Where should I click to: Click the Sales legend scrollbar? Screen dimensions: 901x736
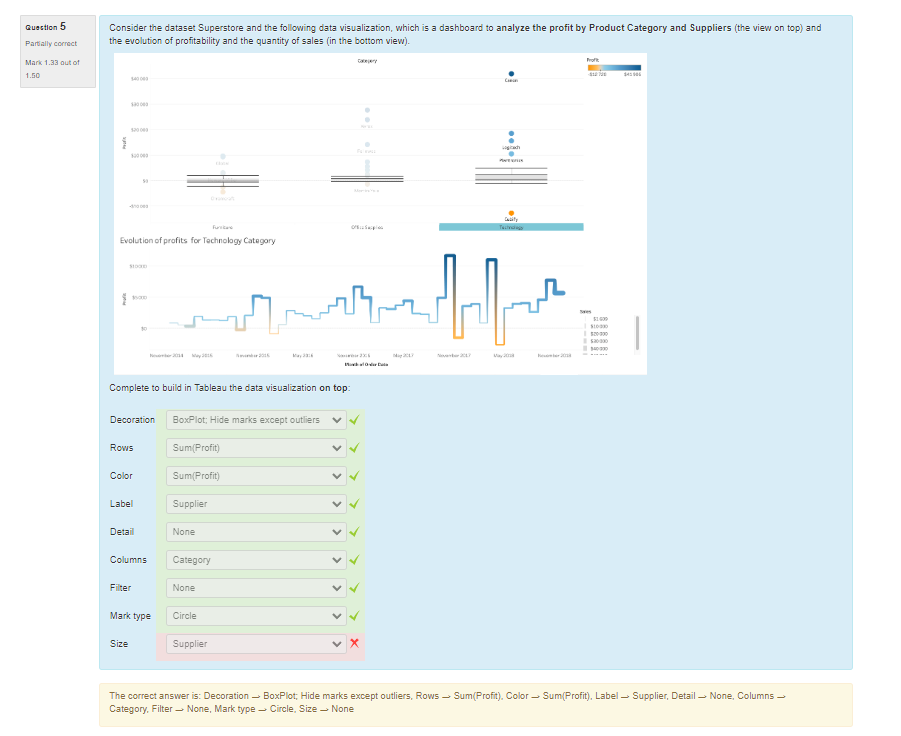coord(637,330)
